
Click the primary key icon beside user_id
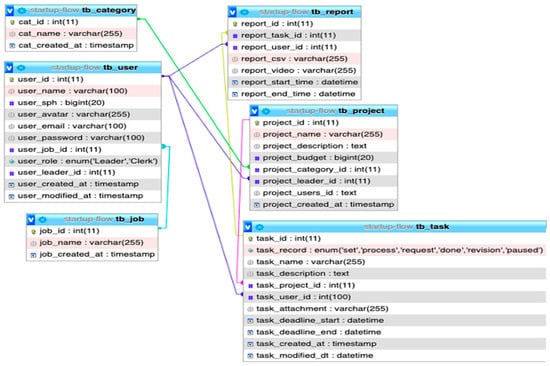click(12, 79)
